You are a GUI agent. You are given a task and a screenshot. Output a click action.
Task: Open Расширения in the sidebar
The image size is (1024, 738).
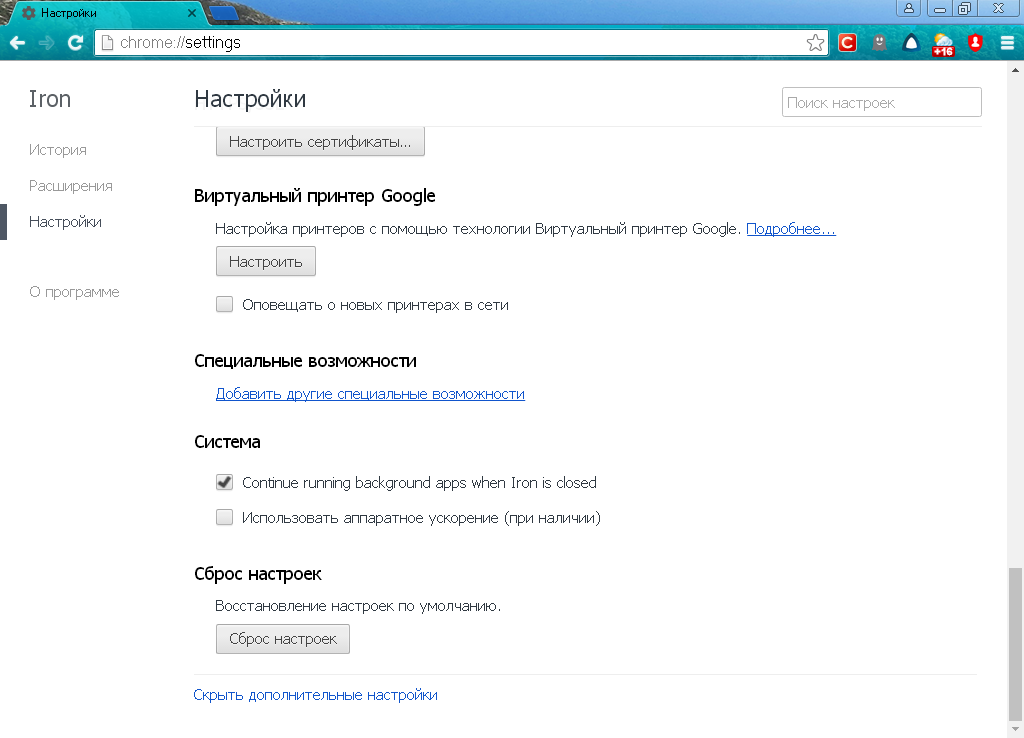[x=71, y=186]
